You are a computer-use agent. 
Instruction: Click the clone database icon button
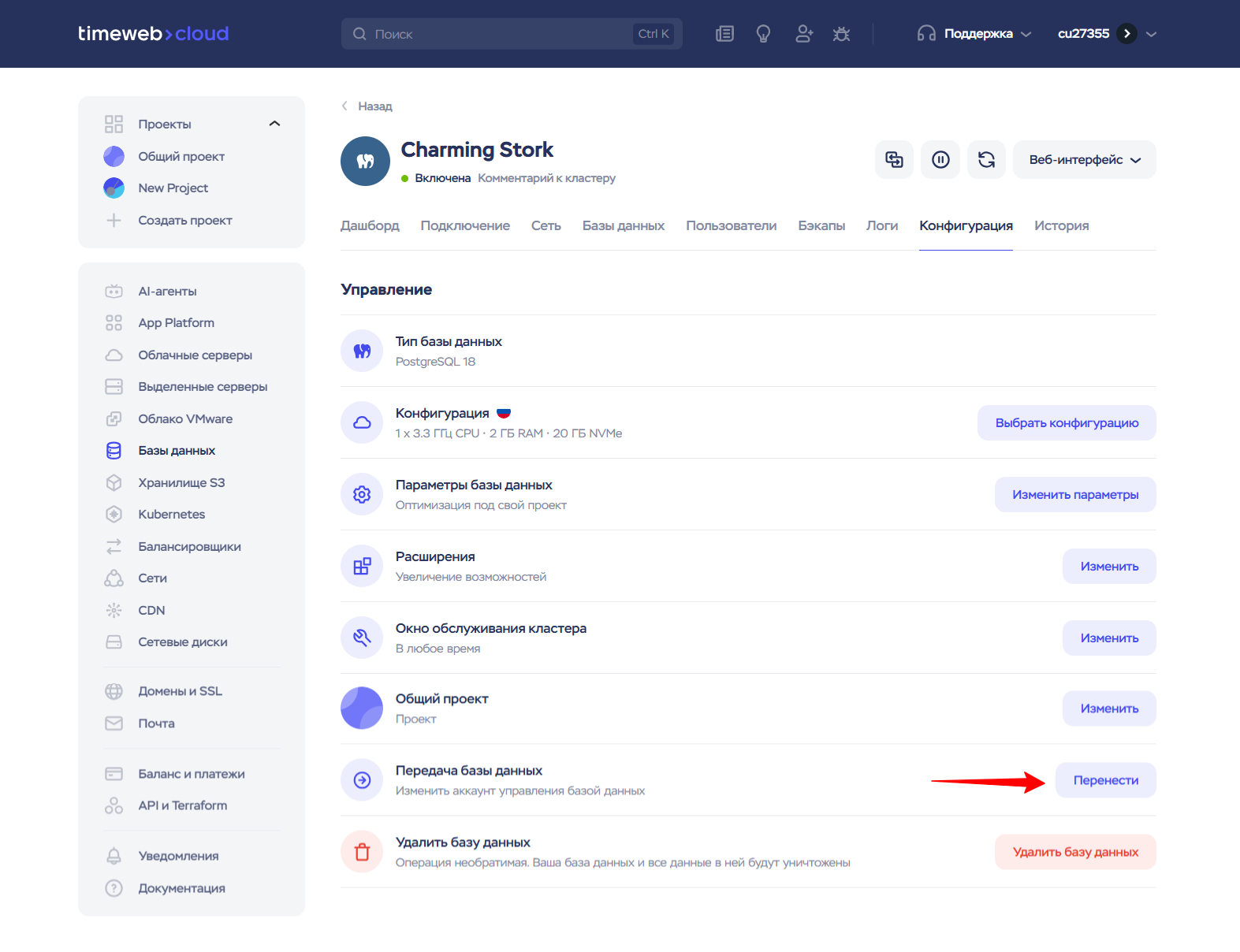(894, 160)
